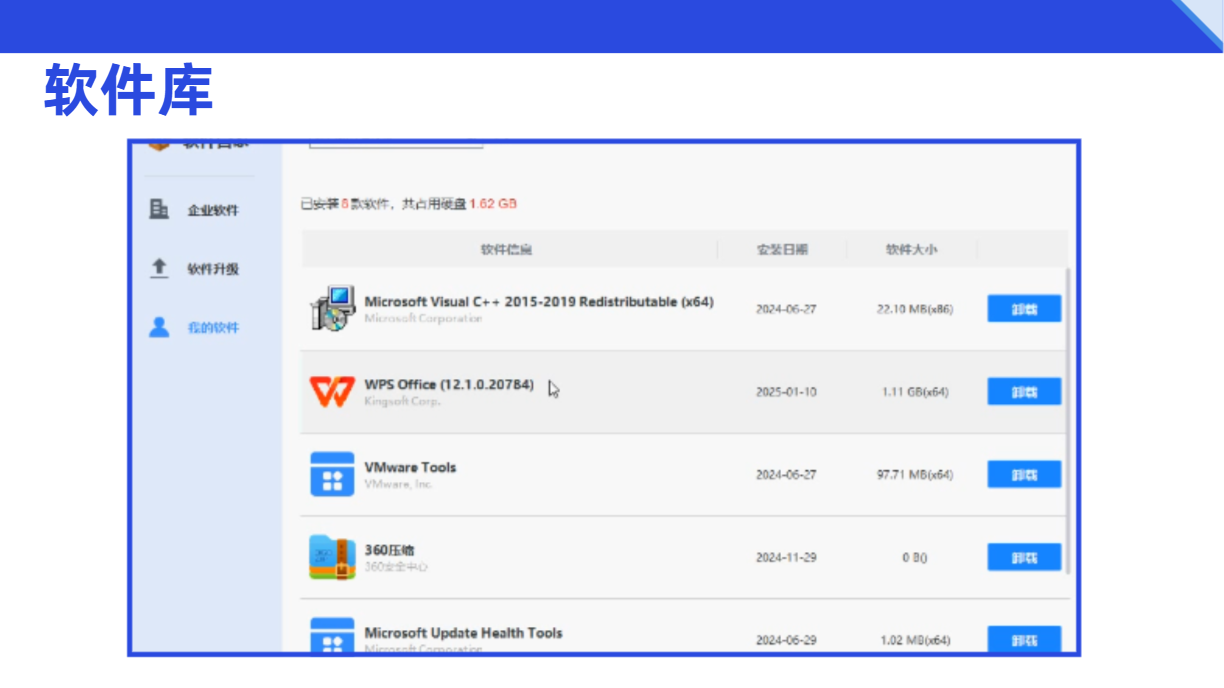Select the Microsoft Visual C++ 2015-2019 Redistributable name
This screenshot has width=1224, height=688.
click(x=539, y=301)
